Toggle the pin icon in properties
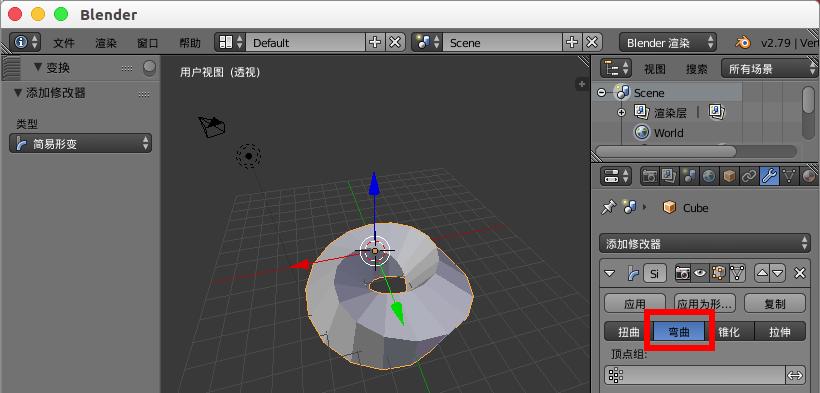This screenshot has height=393, width=820. (608, 208)
